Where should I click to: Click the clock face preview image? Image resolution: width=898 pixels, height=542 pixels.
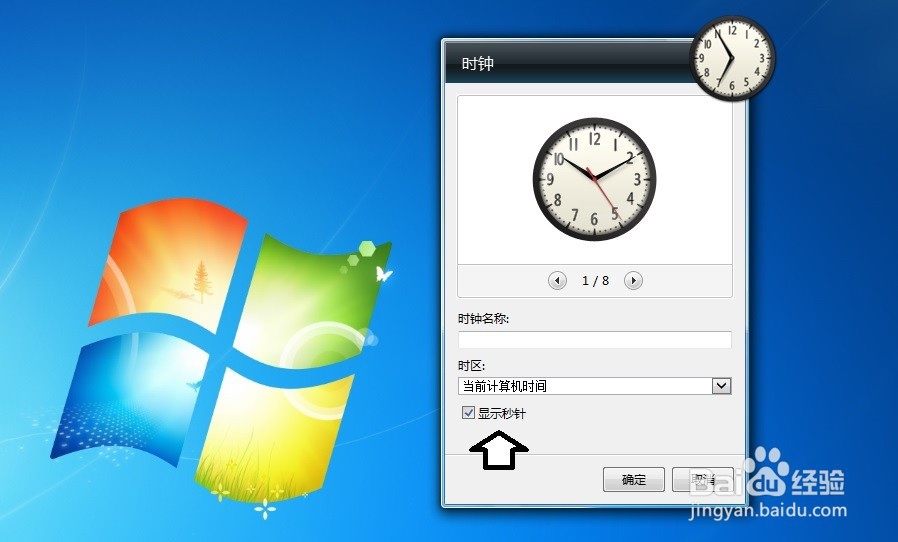[594, 179]
